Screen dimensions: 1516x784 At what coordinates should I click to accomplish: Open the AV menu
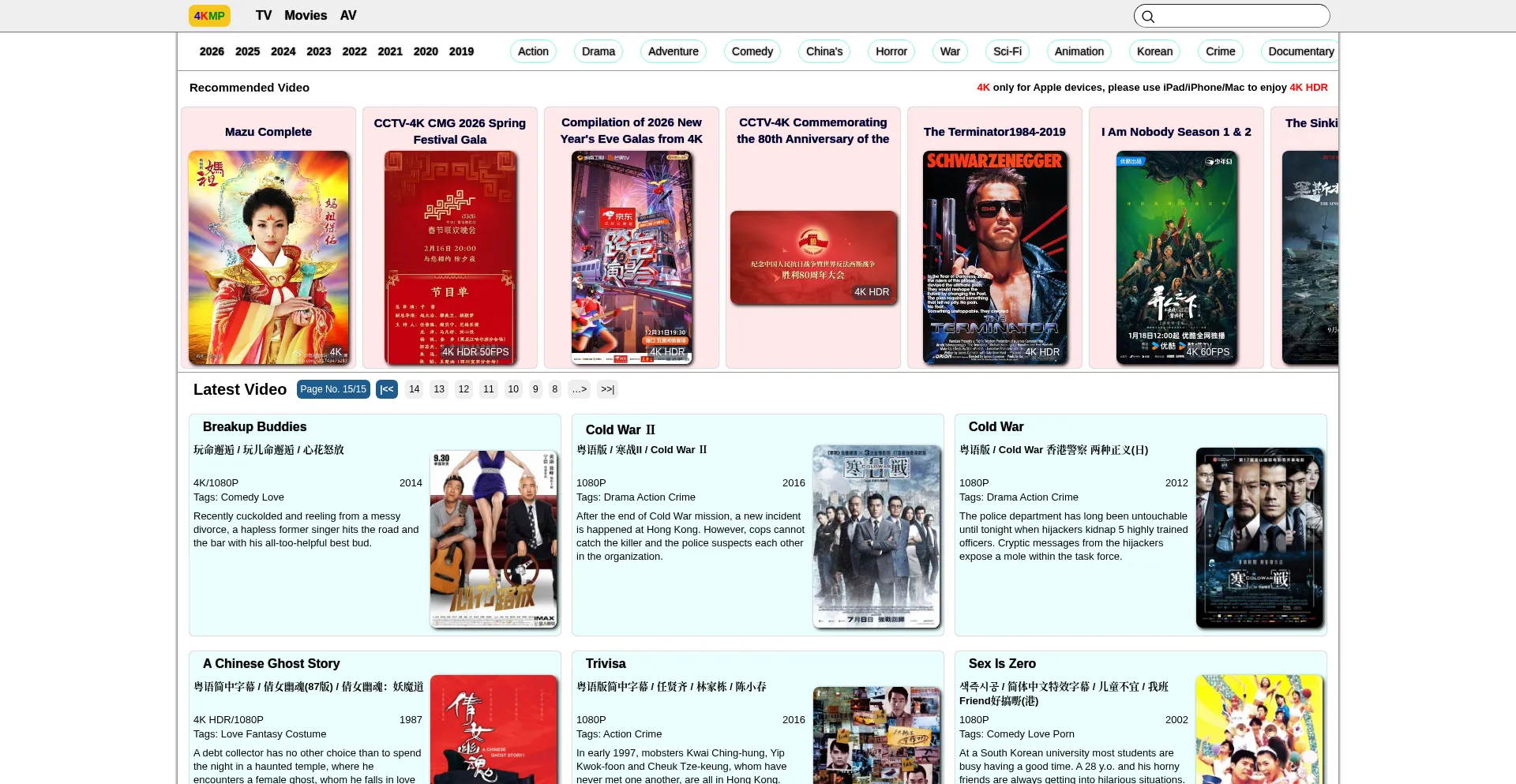348,16
